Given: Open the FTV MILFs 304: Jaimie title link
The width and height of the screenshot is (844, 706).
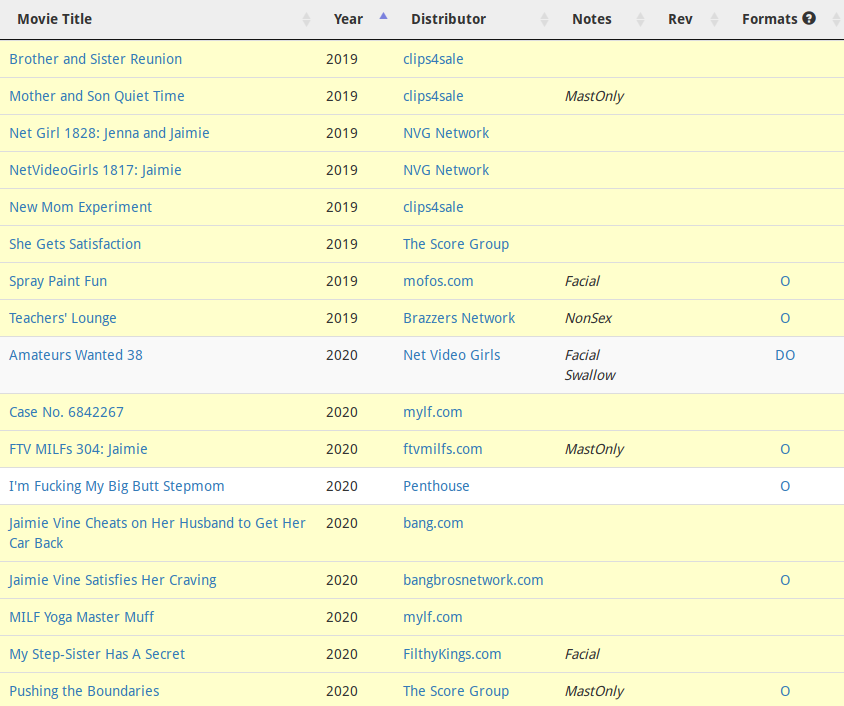Looking at the screenshot, I should 79,449.
